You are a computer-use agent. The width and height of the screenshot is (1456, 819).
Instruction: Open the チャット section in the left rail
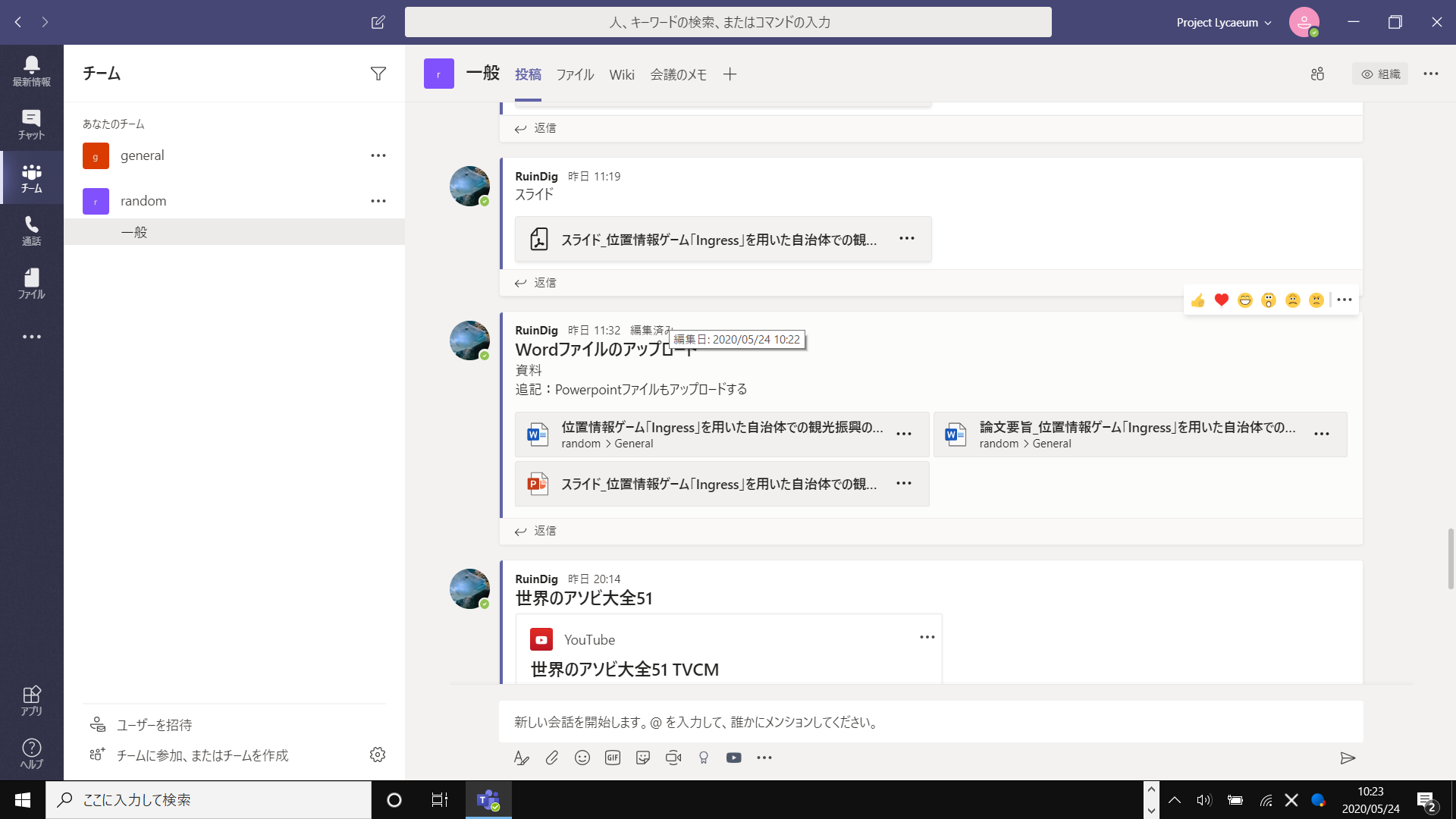click(31, 124)
